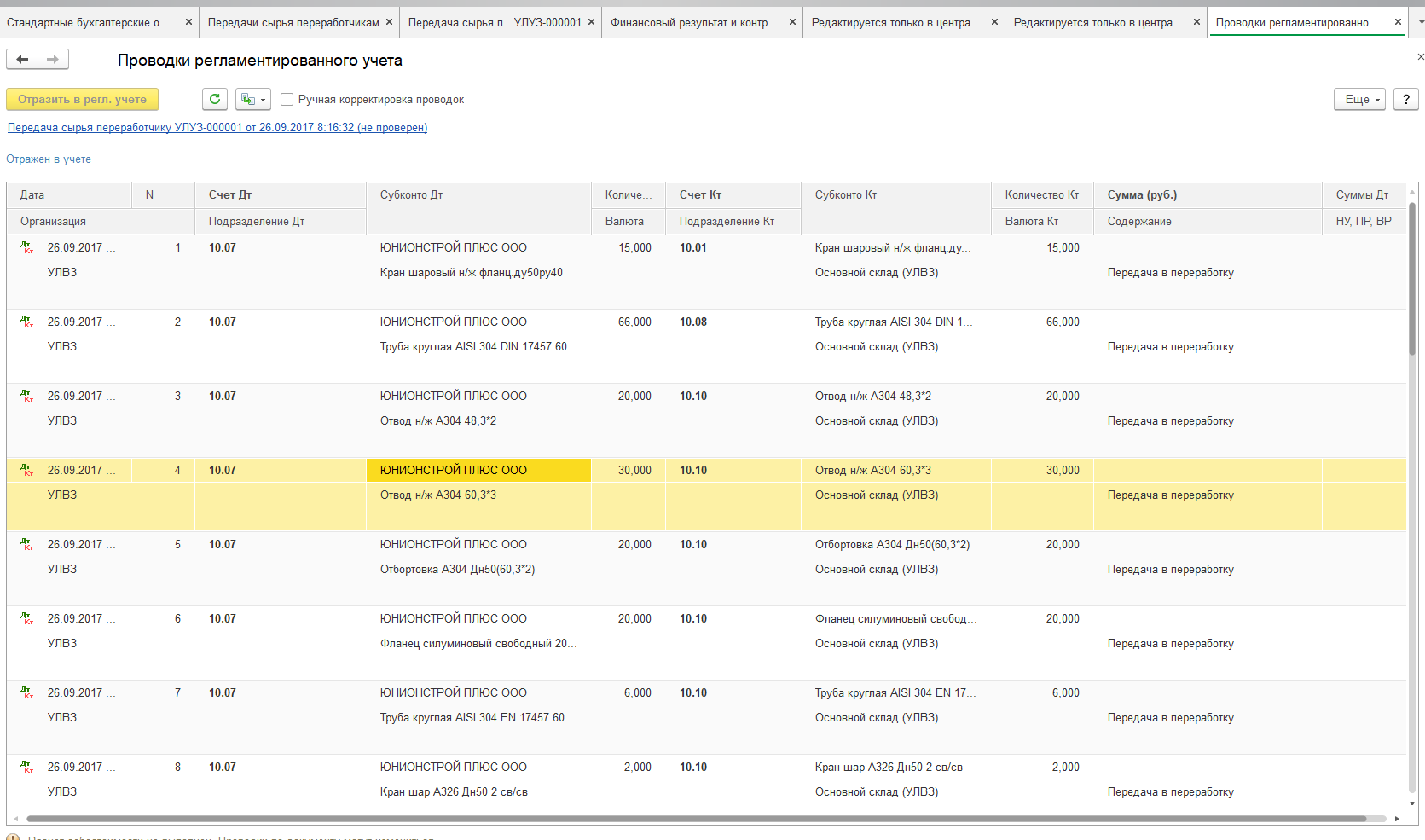Click the Dt/Kt icon in row 8

(x=27, y=768)
